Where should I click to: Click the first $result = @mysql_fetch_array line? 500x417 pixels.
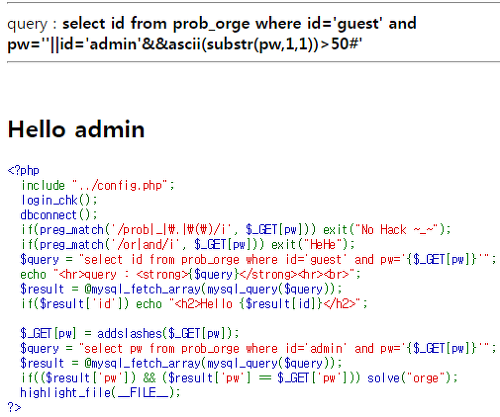(181, 289)
